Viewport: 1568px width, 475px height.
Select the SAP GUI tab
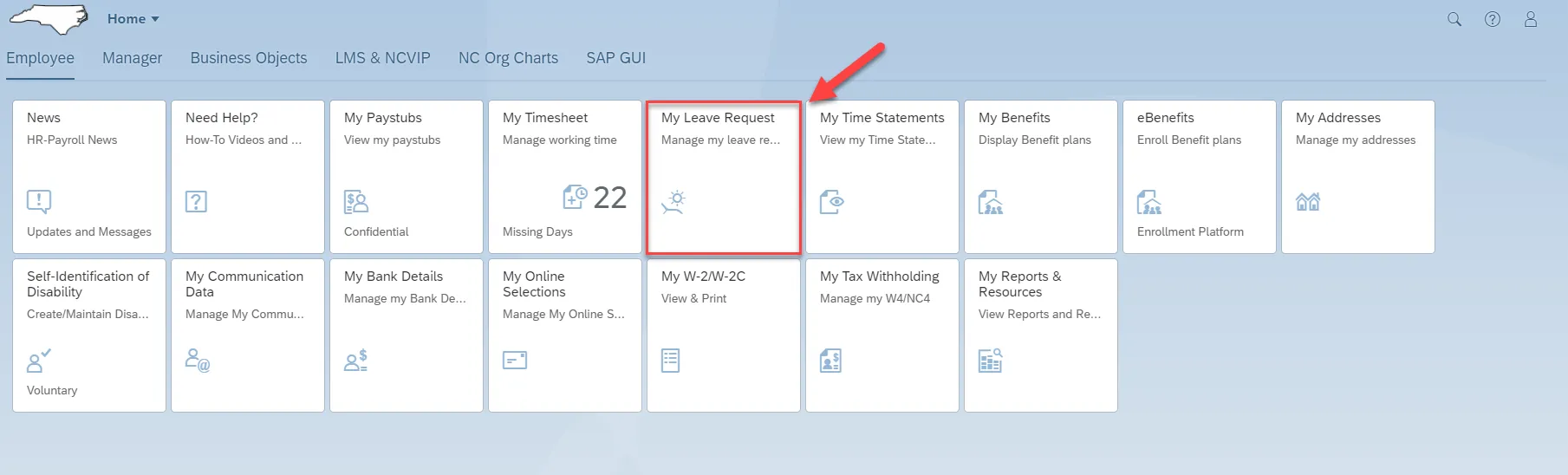[615, 58]
